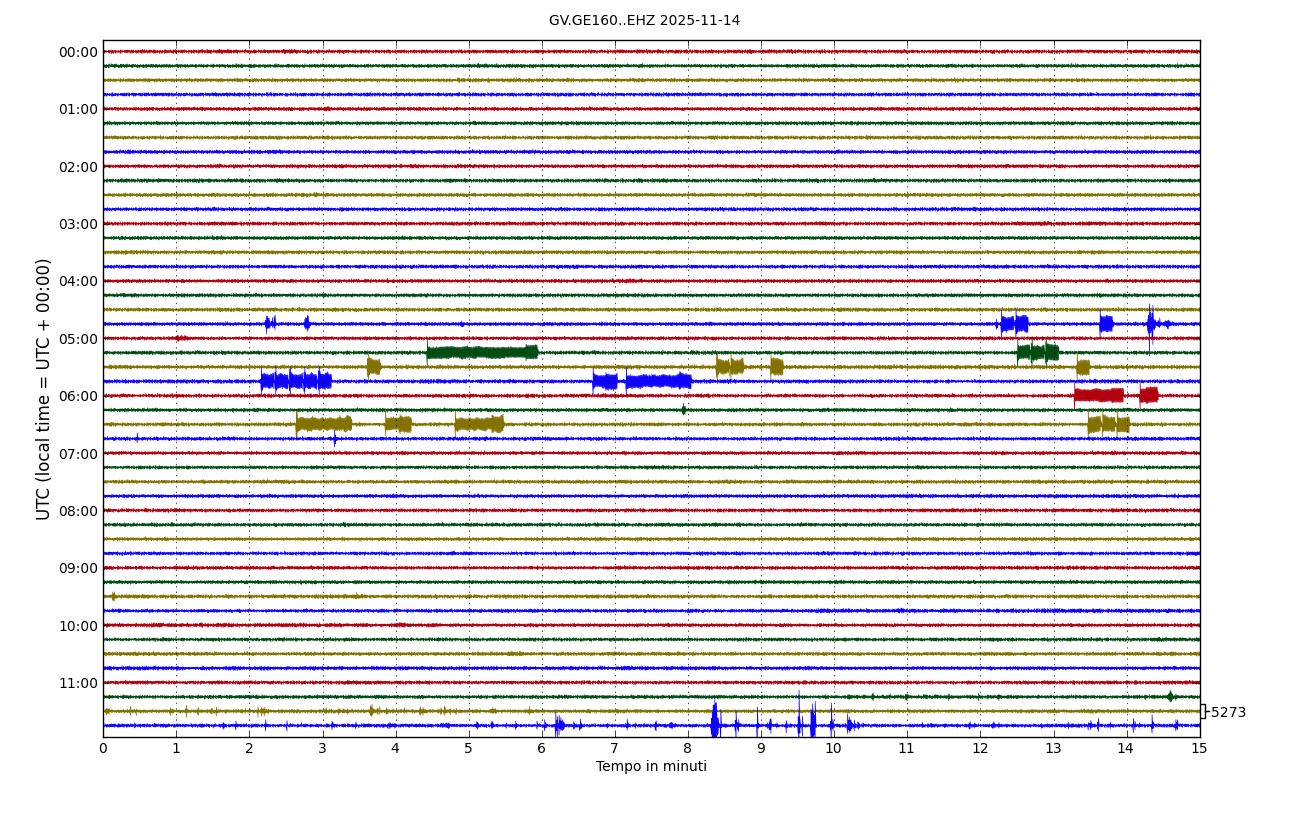Select the blue spike near minute 8.4 on bottom trace

point(715,724)
